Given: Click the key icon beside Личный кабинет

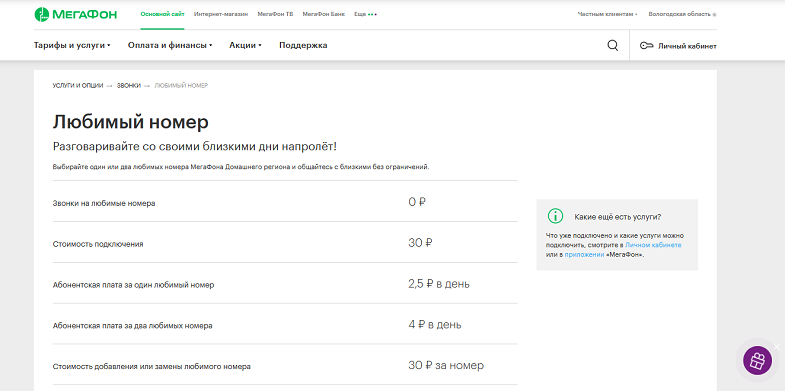Looking at the screenshot, I should point(647,46).
